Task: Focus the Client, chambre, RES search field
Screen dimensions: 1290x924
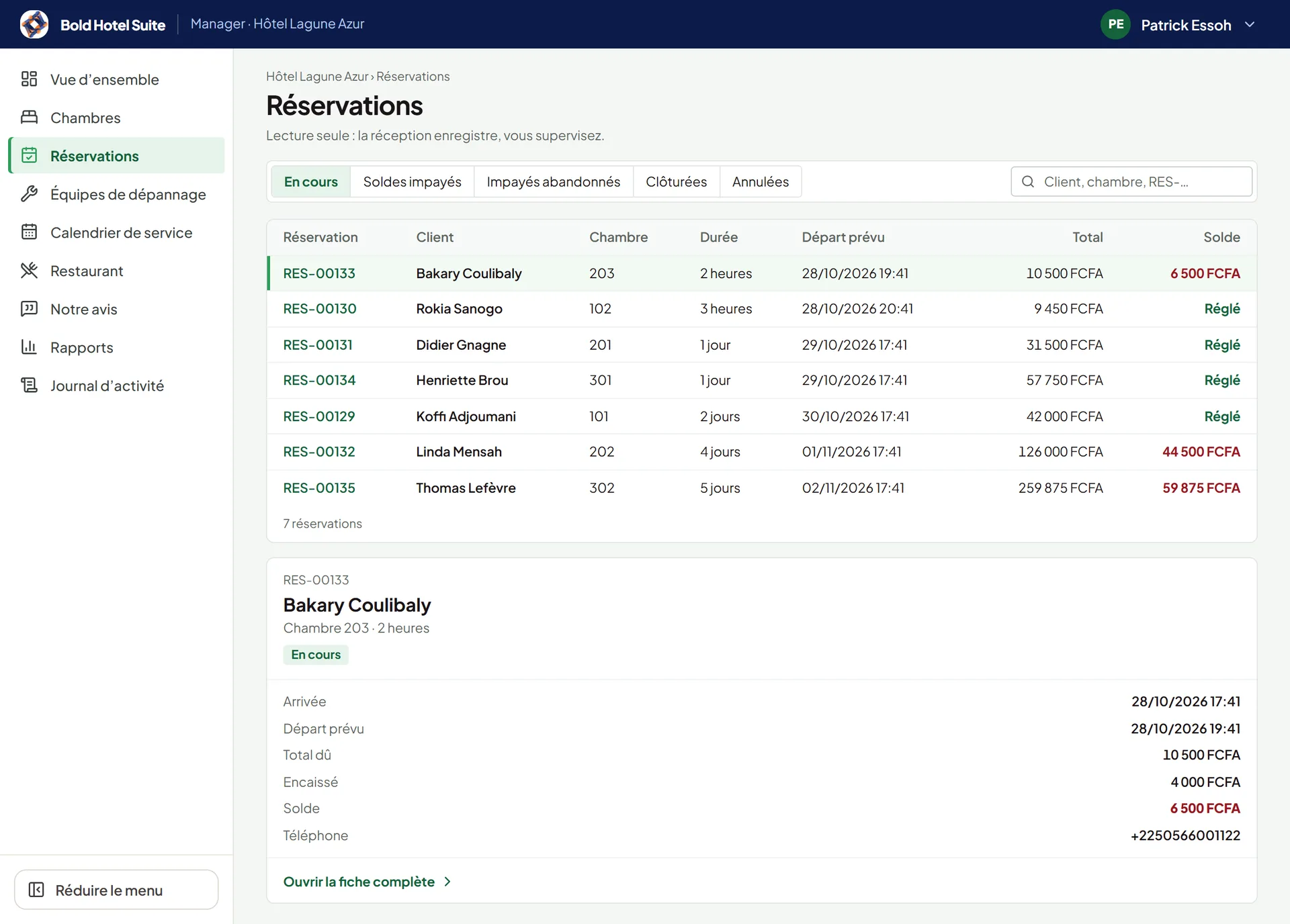Action: coord(1131,181)
